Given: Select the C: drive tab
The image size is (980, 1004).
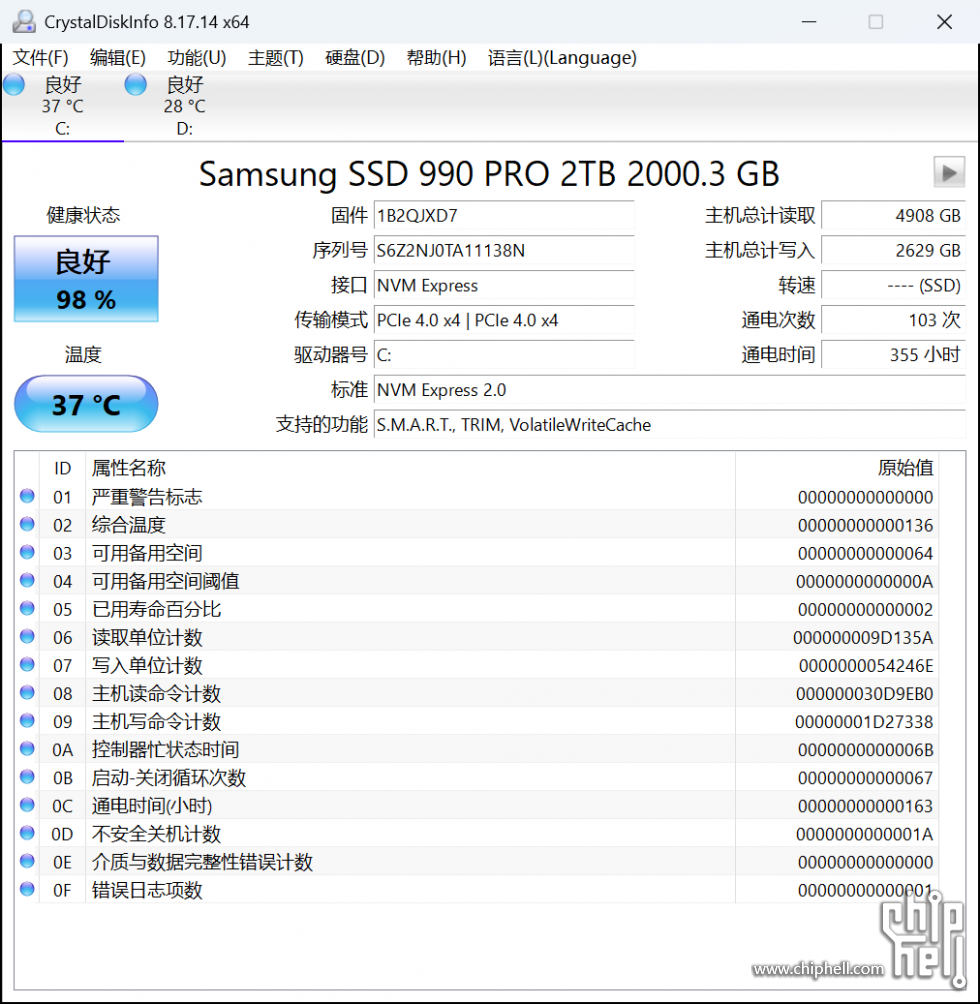Looking at the screenshot, I should (x=62, y=106).
